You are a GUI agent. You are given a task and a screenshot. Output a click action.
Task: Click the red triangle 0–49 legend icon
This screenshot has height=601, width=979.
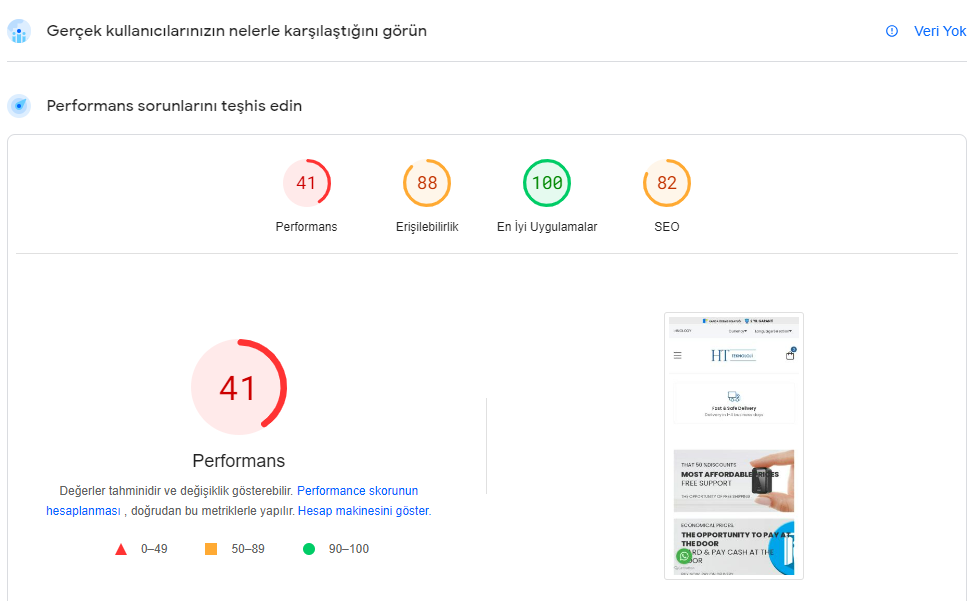(x=121, y=549)
